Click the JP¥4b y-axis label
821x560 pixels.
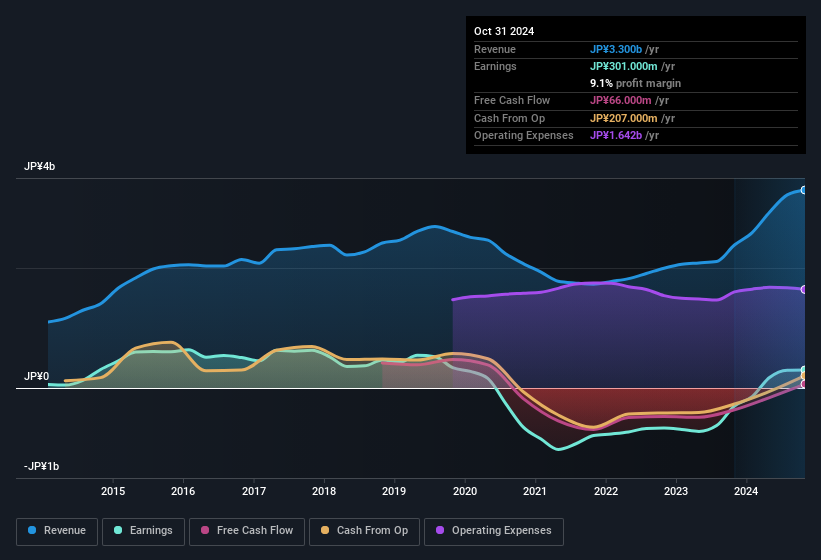[x=39, y=166]
